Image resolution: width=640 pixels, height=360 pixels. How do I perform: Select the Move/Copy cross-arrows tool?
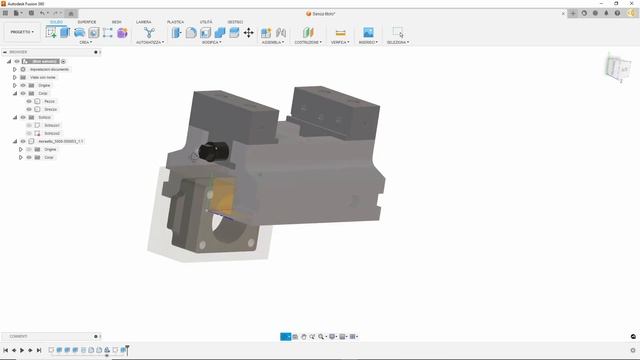tap(249, 32)
